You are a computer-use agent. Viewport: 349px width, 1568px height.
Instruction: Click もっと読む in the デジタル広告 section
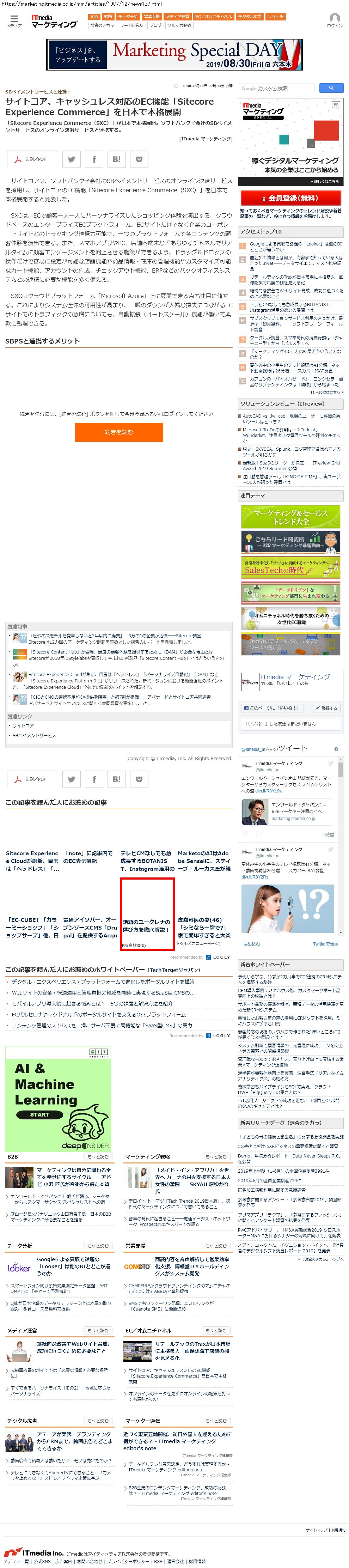[x=98, y=1421]
